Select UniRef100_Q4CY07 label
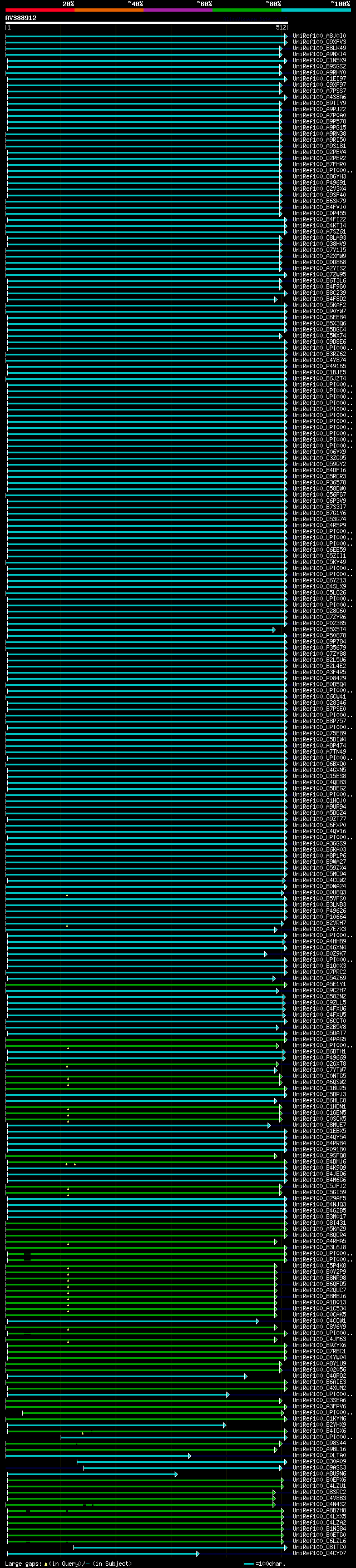This screenshot has width=356, height=1568. pos(319,1553)
